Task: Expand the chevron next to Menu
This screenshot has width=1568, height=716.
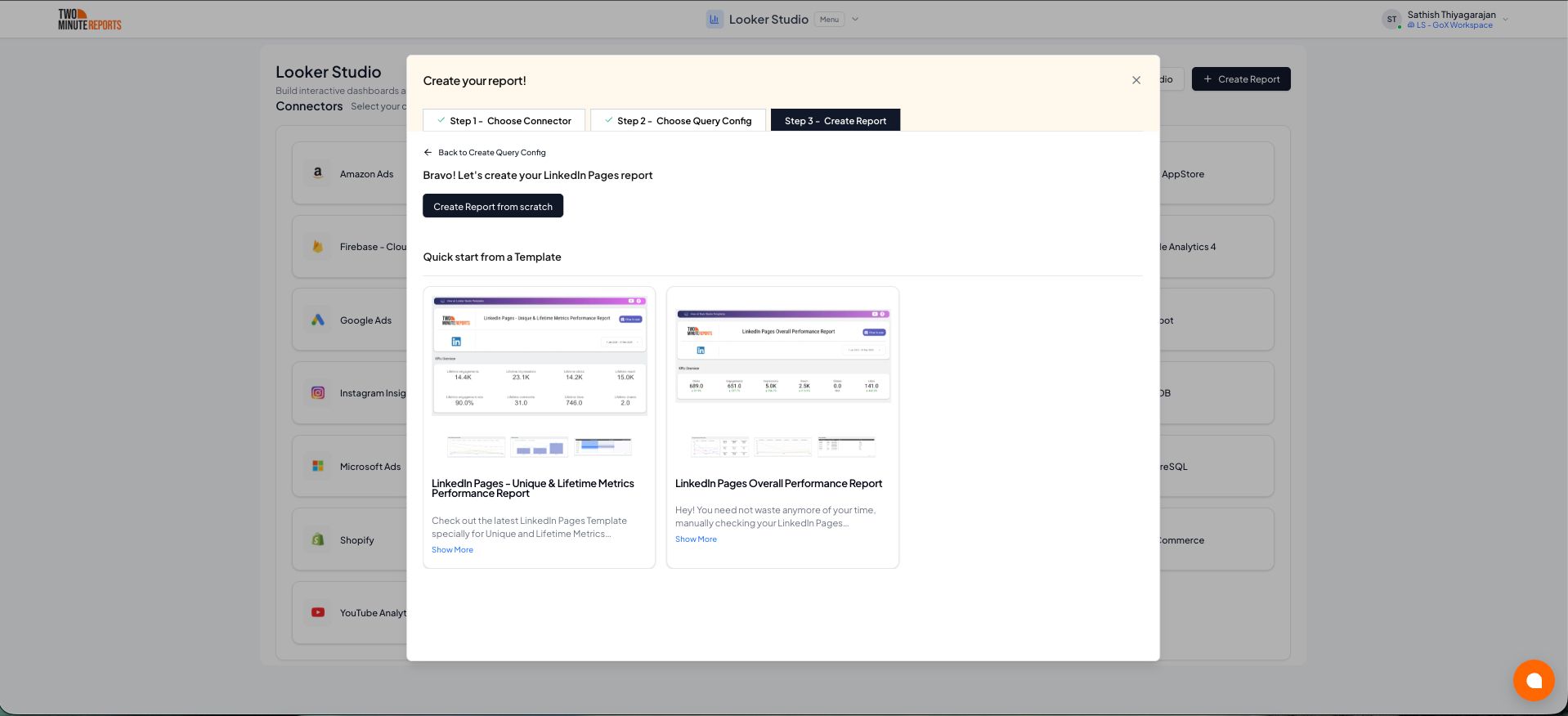Action: [x=855, y=20]
